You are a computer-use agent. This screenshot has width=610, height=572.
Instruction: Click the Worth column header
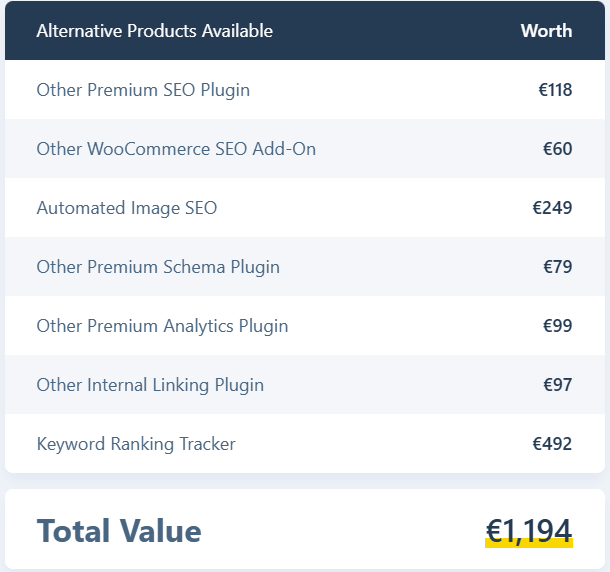(546, 31)
